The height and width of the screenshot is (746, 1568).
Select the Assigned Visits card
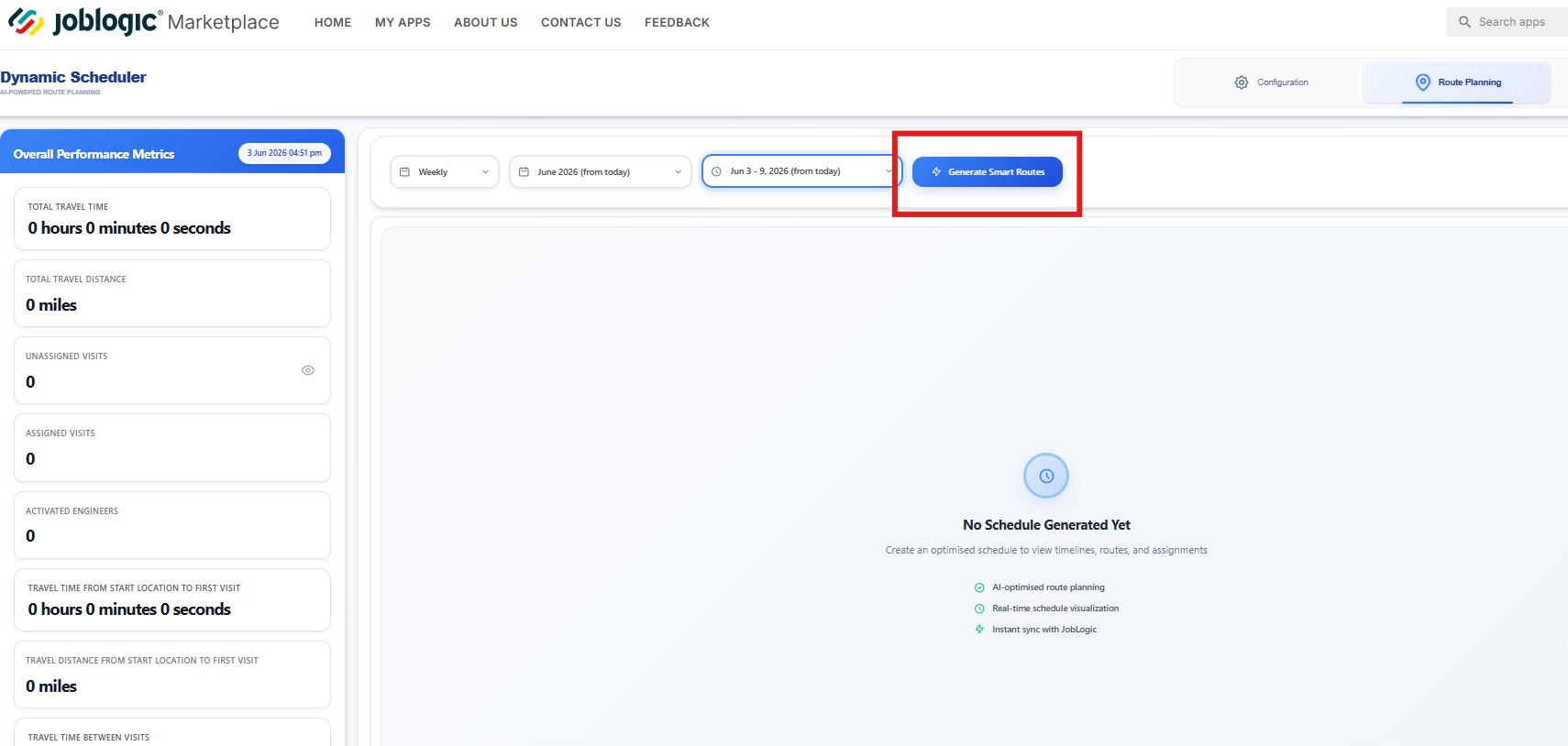(172, 448)
